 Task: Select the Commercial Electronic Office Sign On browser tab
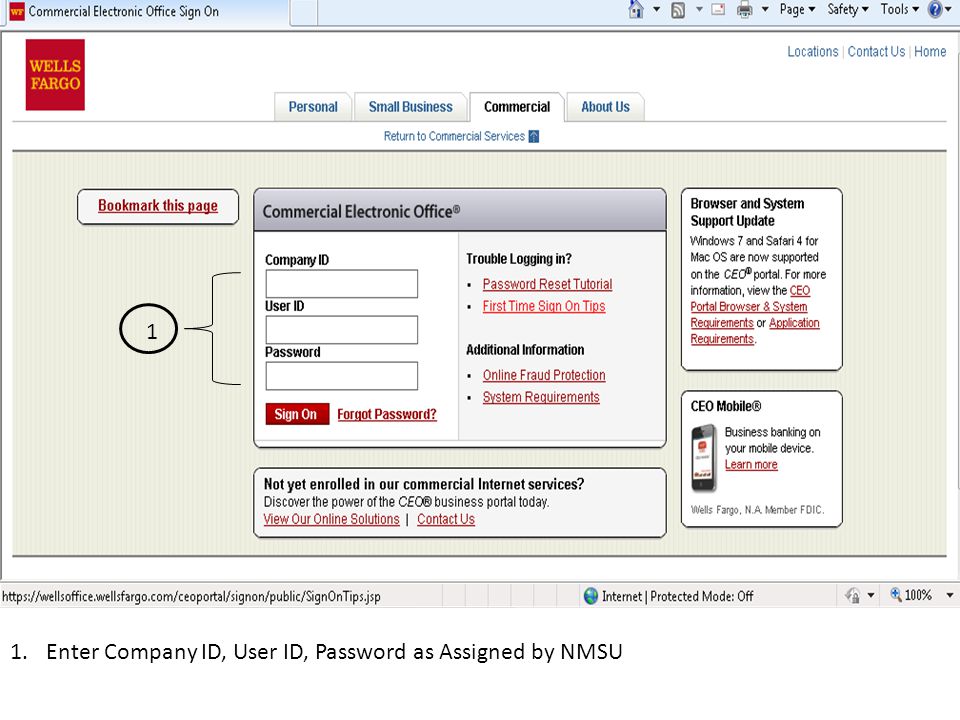coord(146,12)
